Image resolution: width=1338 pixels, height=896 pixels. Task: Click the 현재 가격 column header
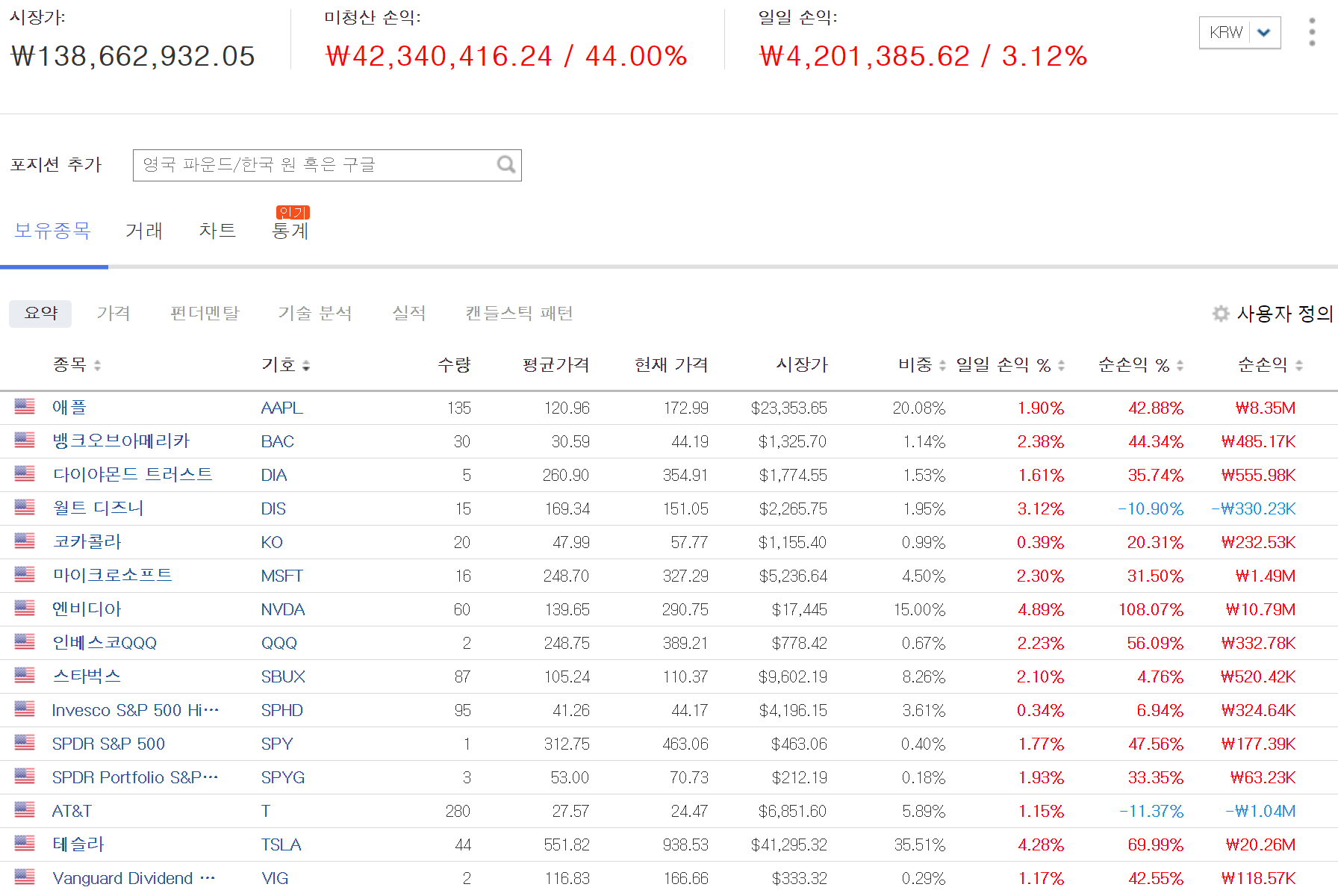click(x=671, y=364)
